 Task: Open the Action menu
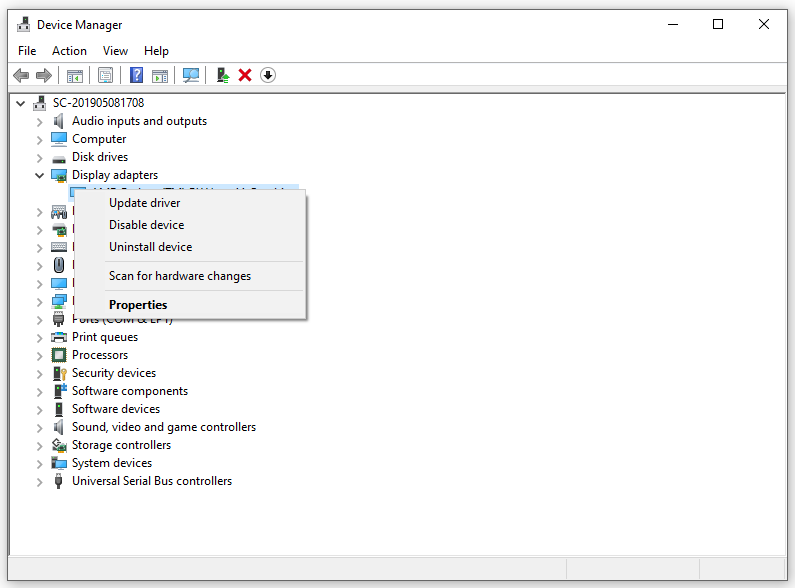coord(69,51)
